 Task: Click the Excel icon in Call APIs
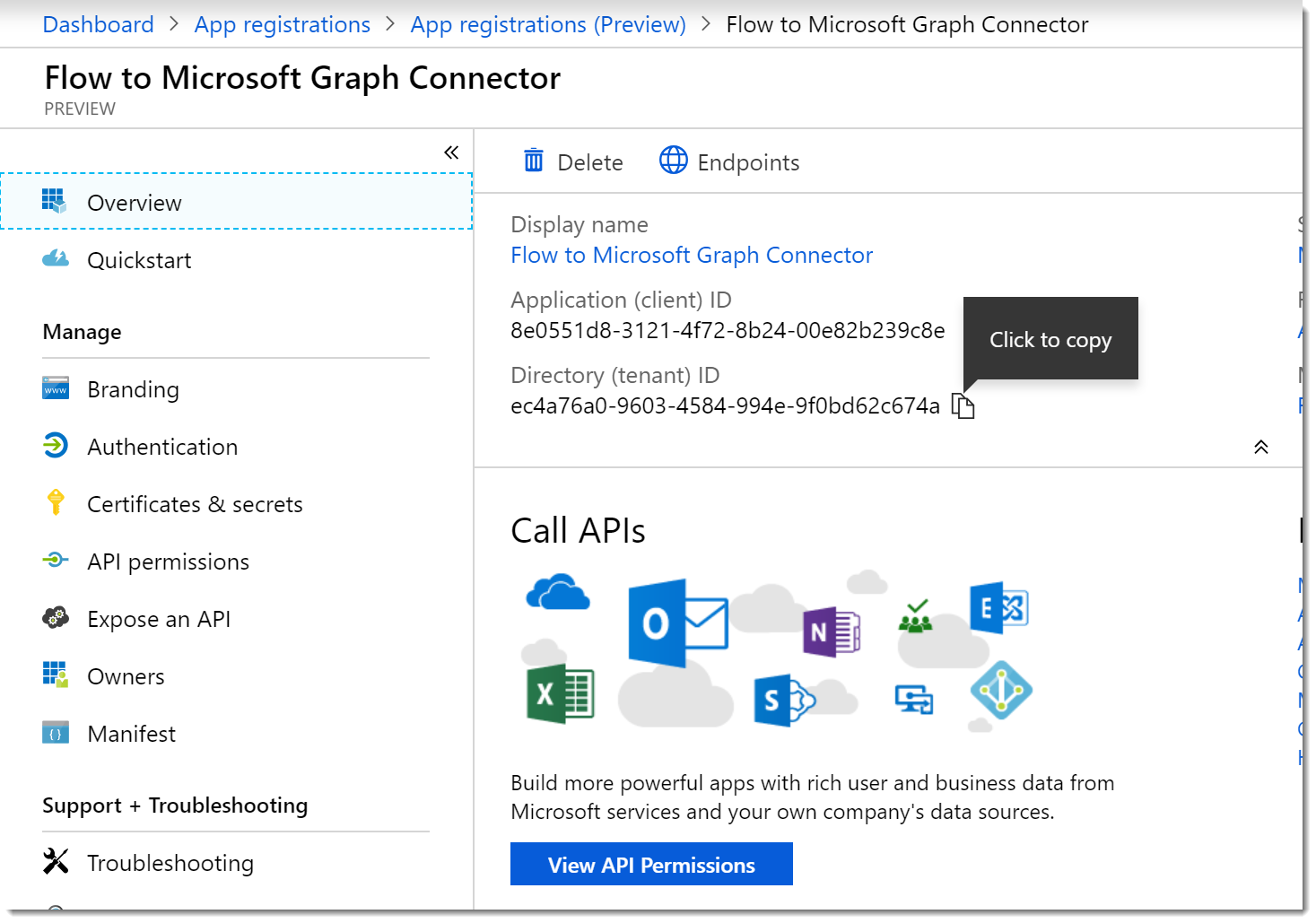(x=561, y=694)
